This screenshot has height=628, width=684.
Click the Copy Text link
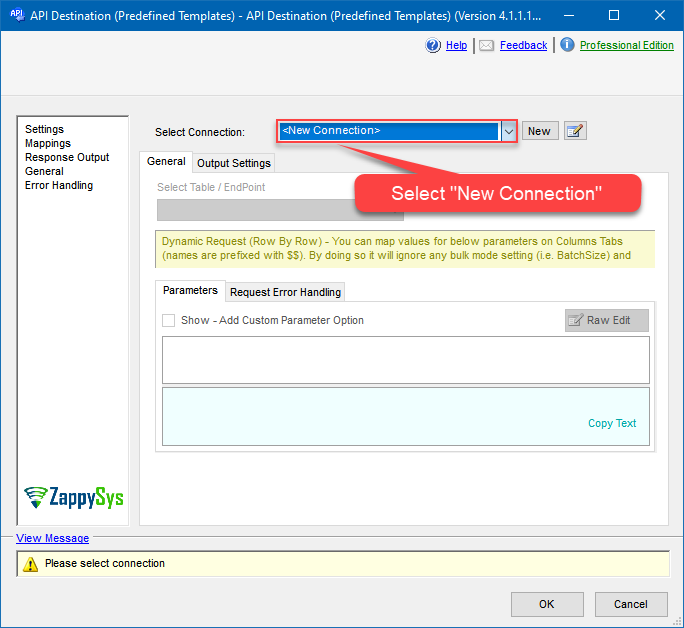[612, 423]
